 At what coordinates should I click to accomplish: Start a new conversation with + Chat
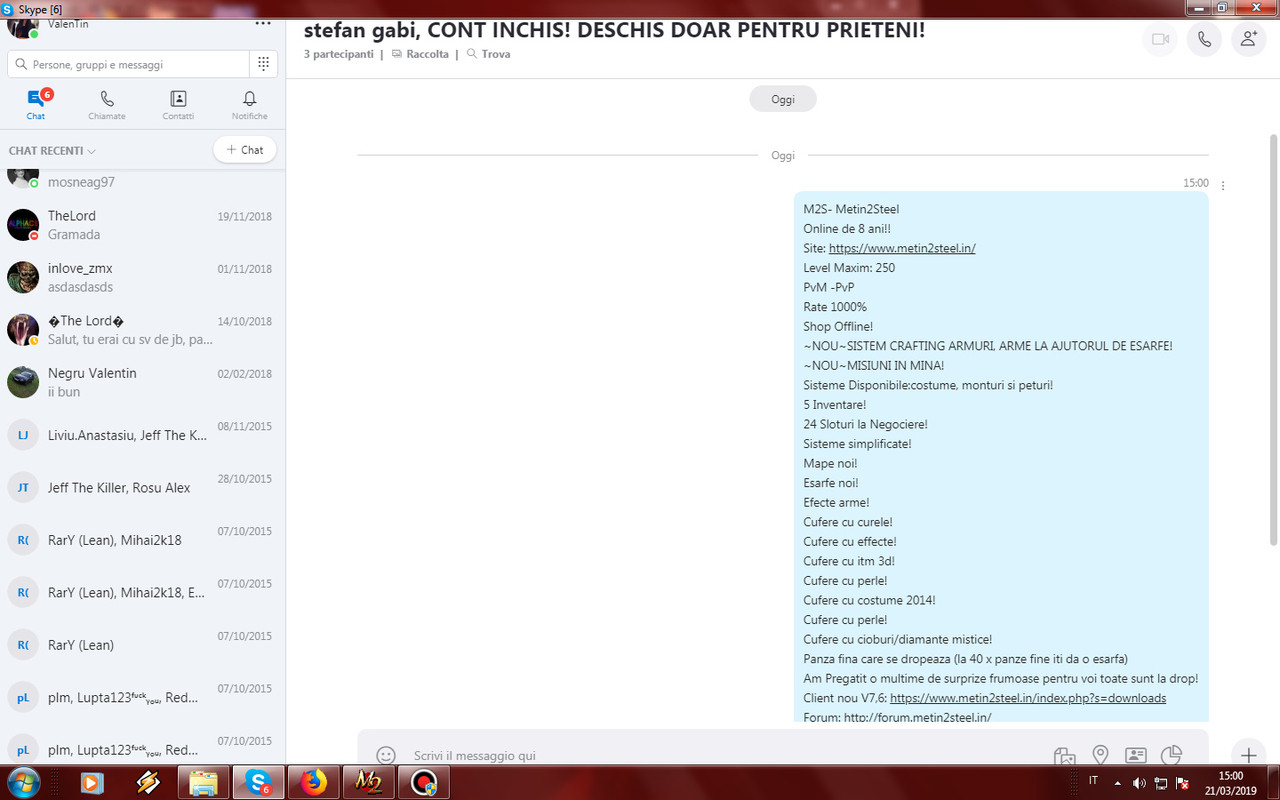point(244,149)
